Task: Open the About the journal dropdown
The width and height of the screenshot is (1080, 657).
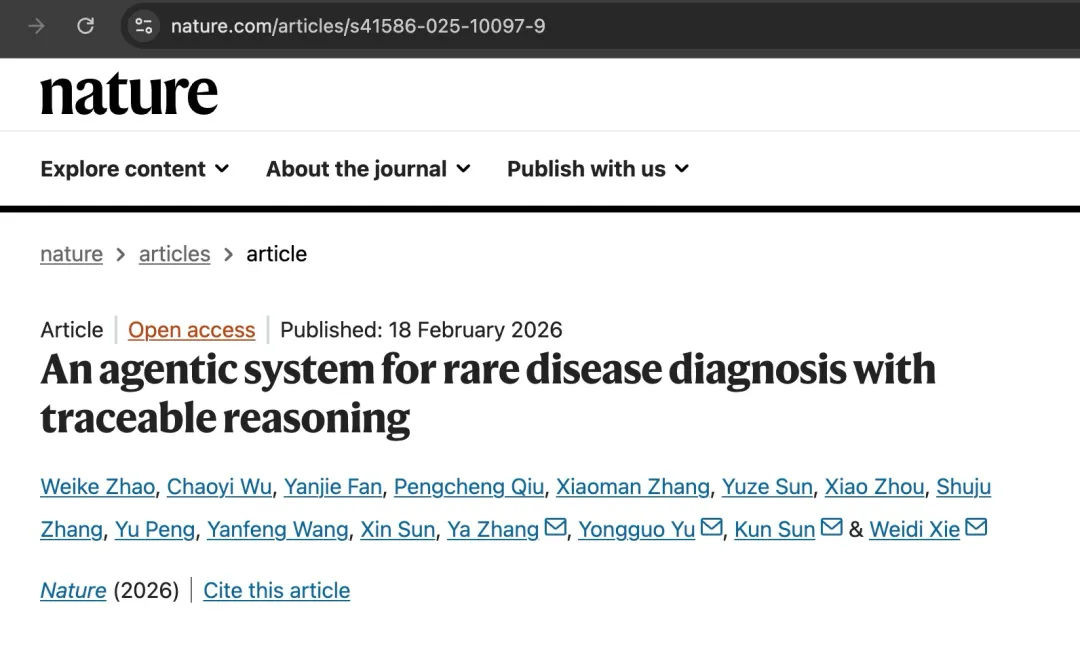Action: (x=368, y=169)
